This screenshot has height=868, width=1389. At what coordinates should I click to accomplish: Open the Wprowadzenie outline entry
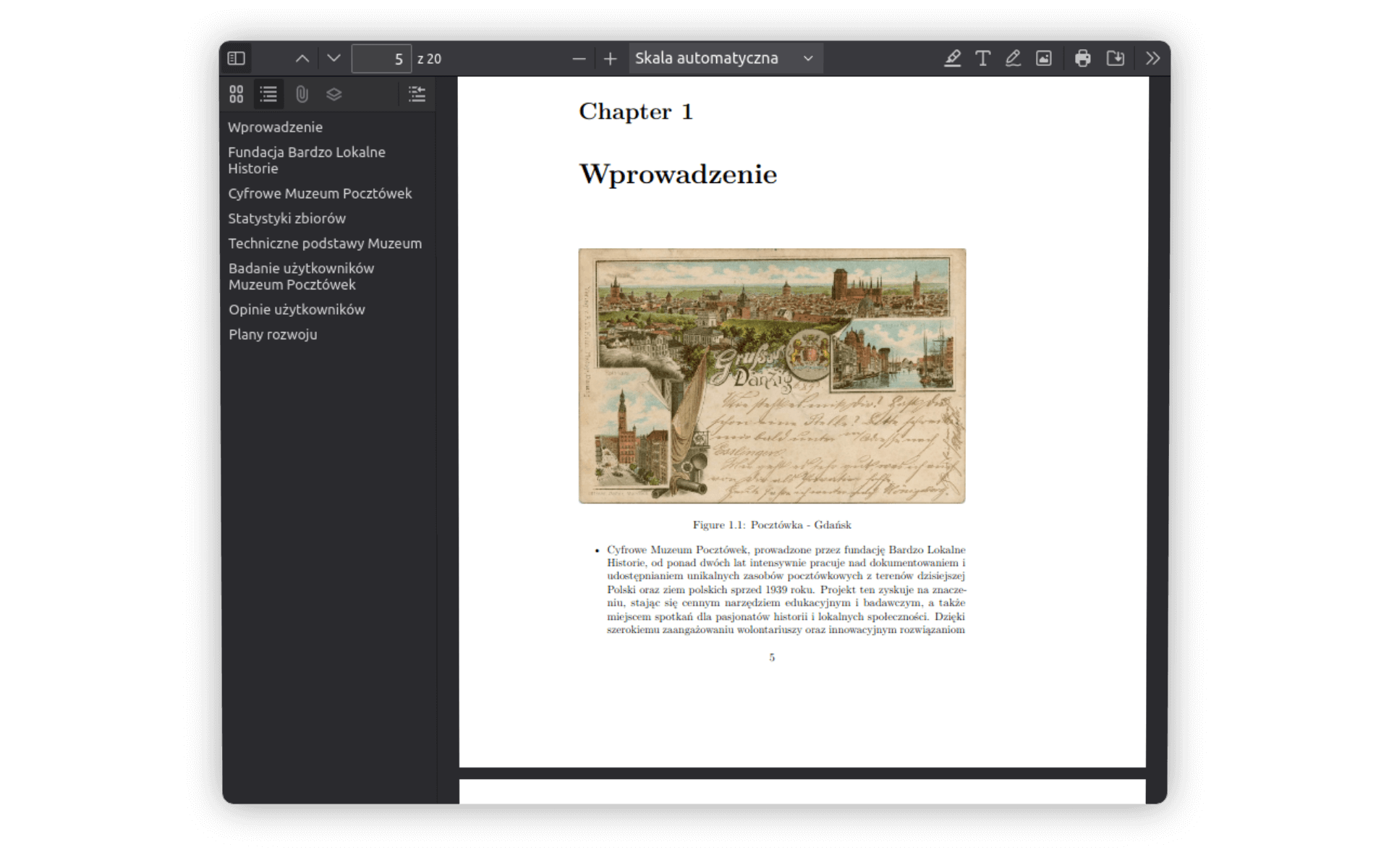click(276, 127)
